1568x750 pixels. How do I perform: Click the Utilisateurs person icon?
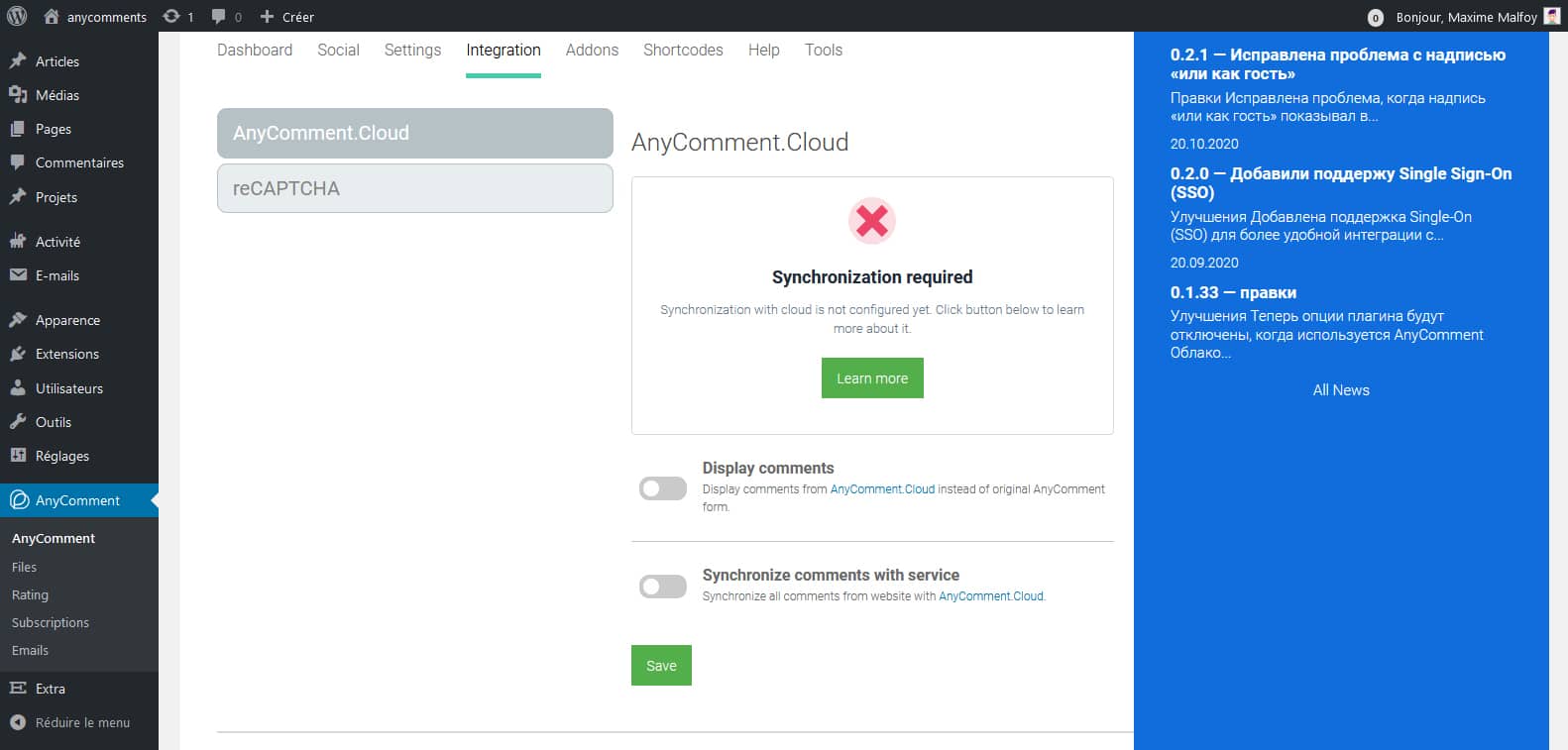pyautogui.click(x=18, y=388)
